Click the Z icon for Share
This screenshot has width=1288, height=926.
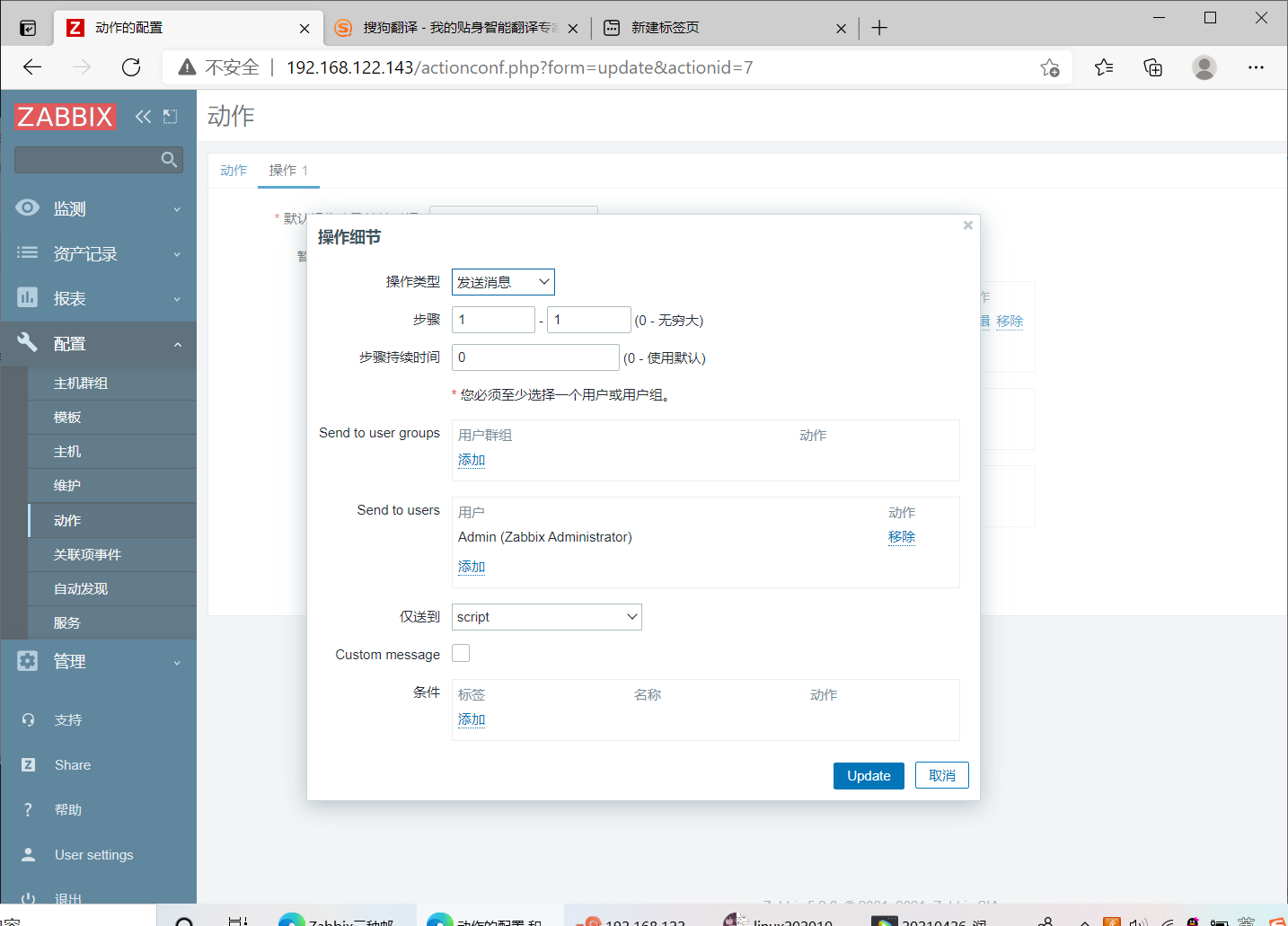pyautogui.click(x=28, y=764)
